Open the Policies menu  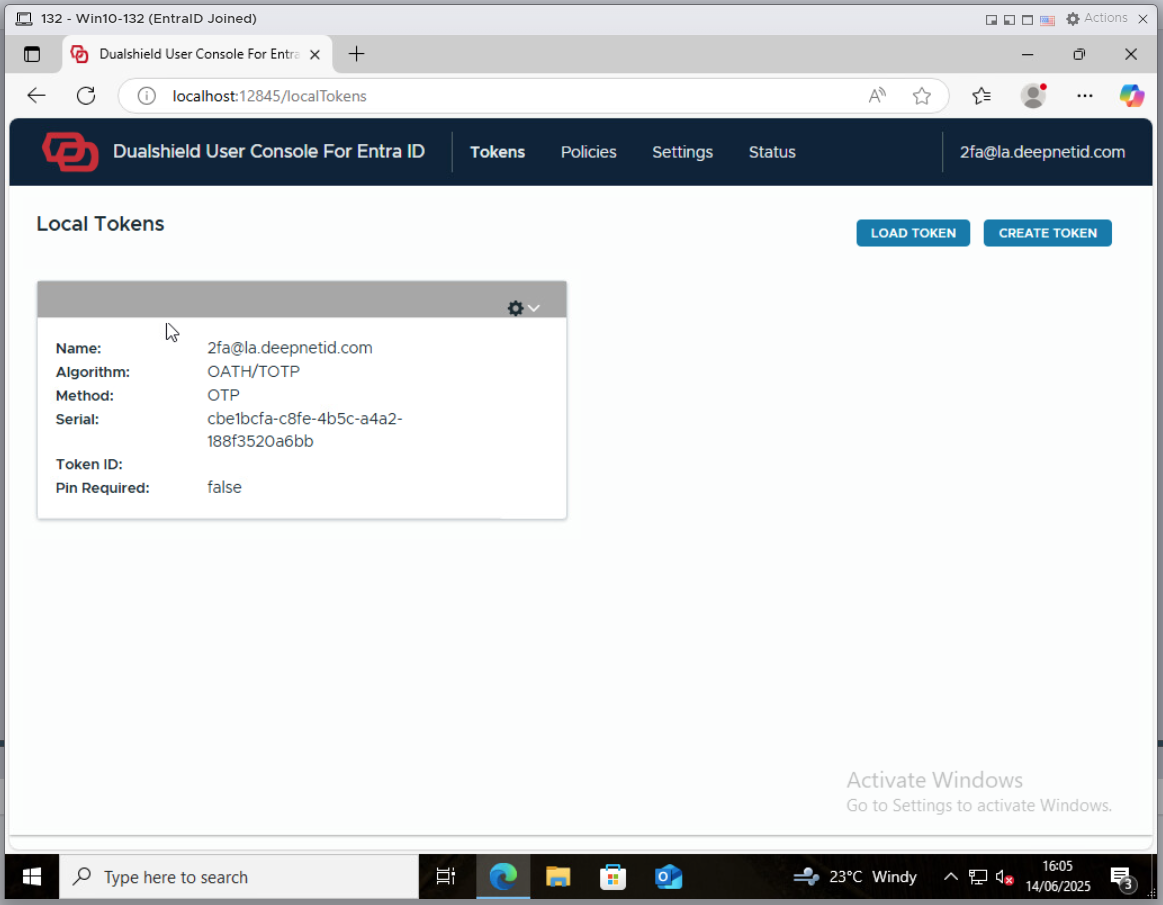[x=588, y=152]
